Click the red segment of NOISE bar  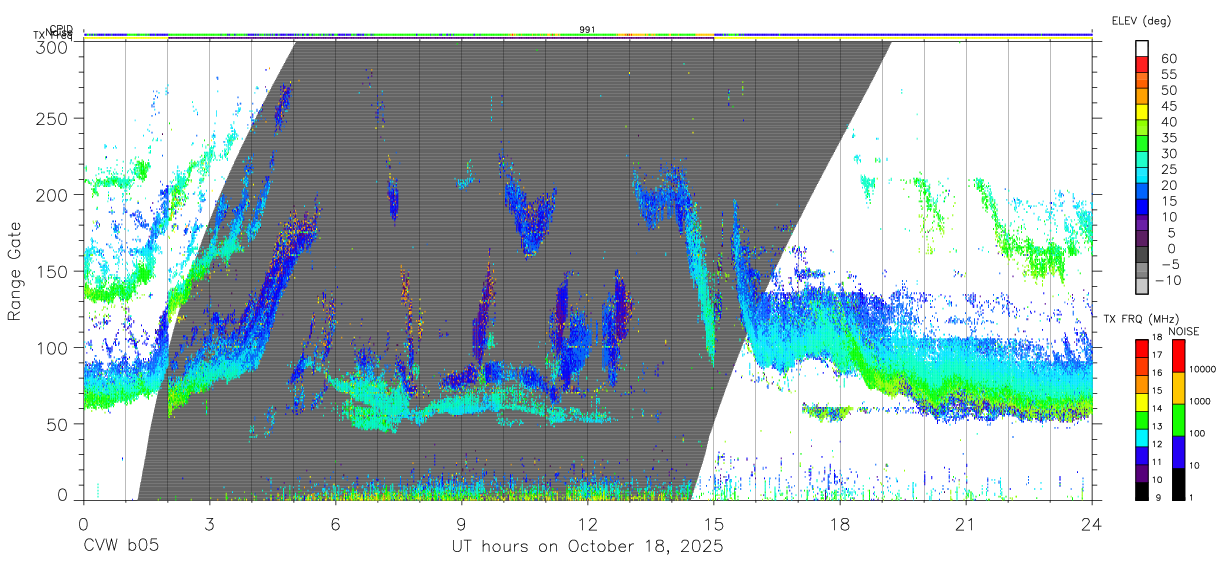1178,355
